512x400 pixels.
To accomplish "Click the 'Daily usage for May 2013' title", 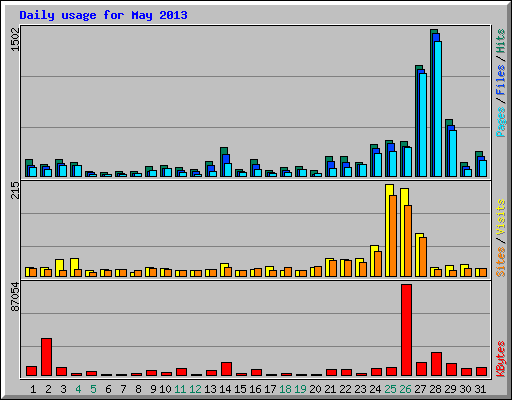I will pyautogui.click(x=103, y=15).
